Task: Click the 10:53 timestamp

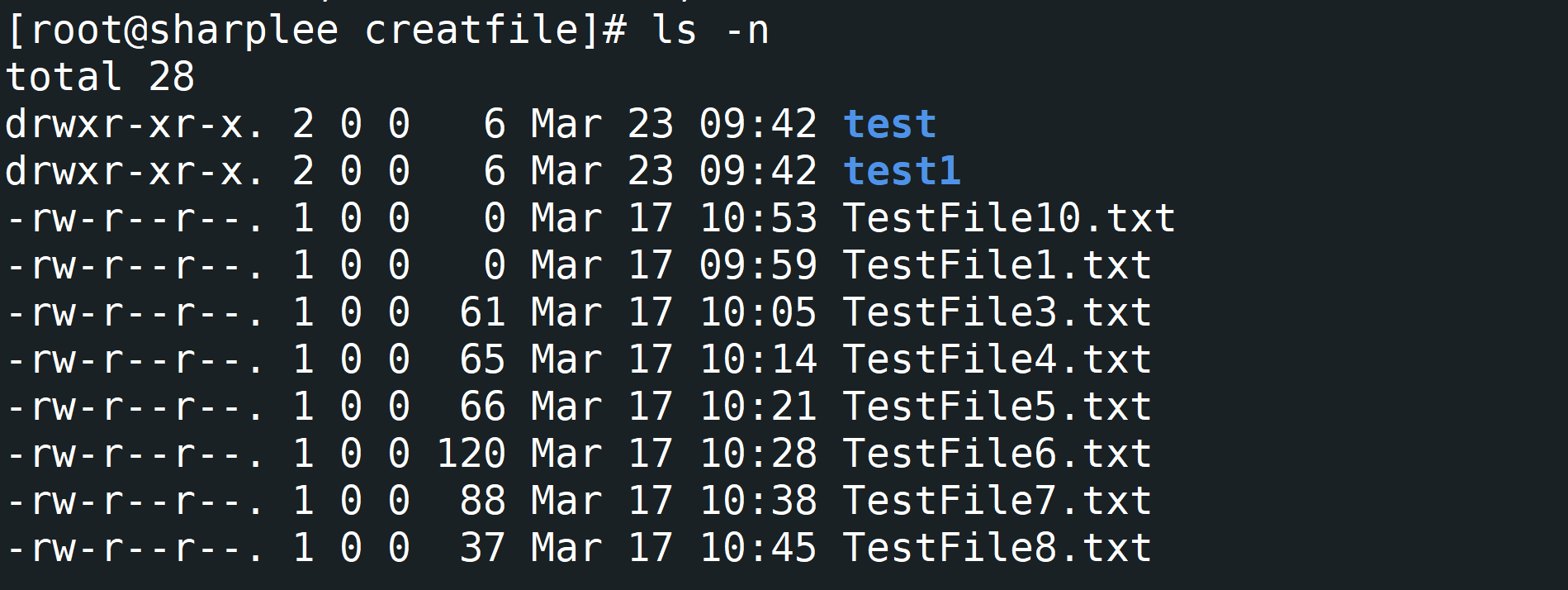Action: tap(758, 219)
